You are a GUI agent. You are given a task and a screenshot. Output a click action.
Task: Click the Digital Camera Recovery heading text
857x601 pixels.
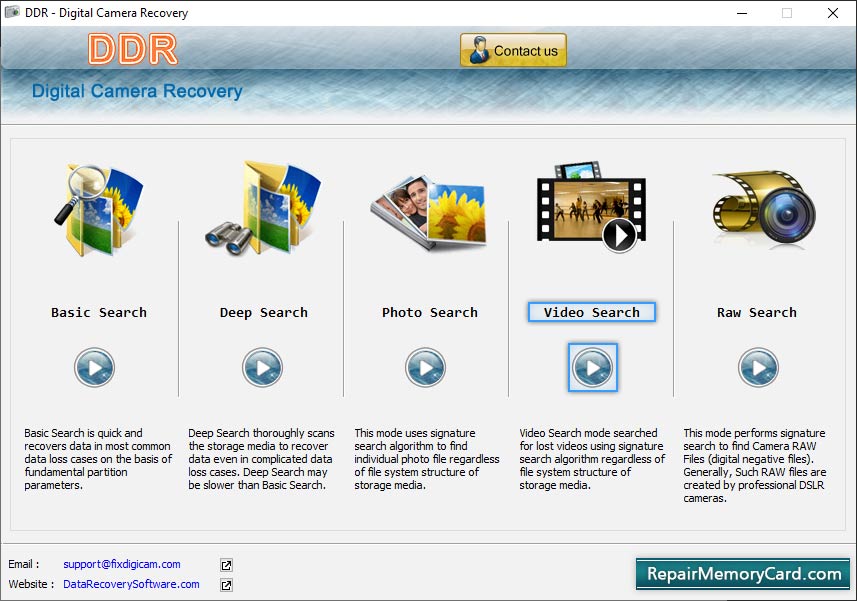[x=137, y=91]
